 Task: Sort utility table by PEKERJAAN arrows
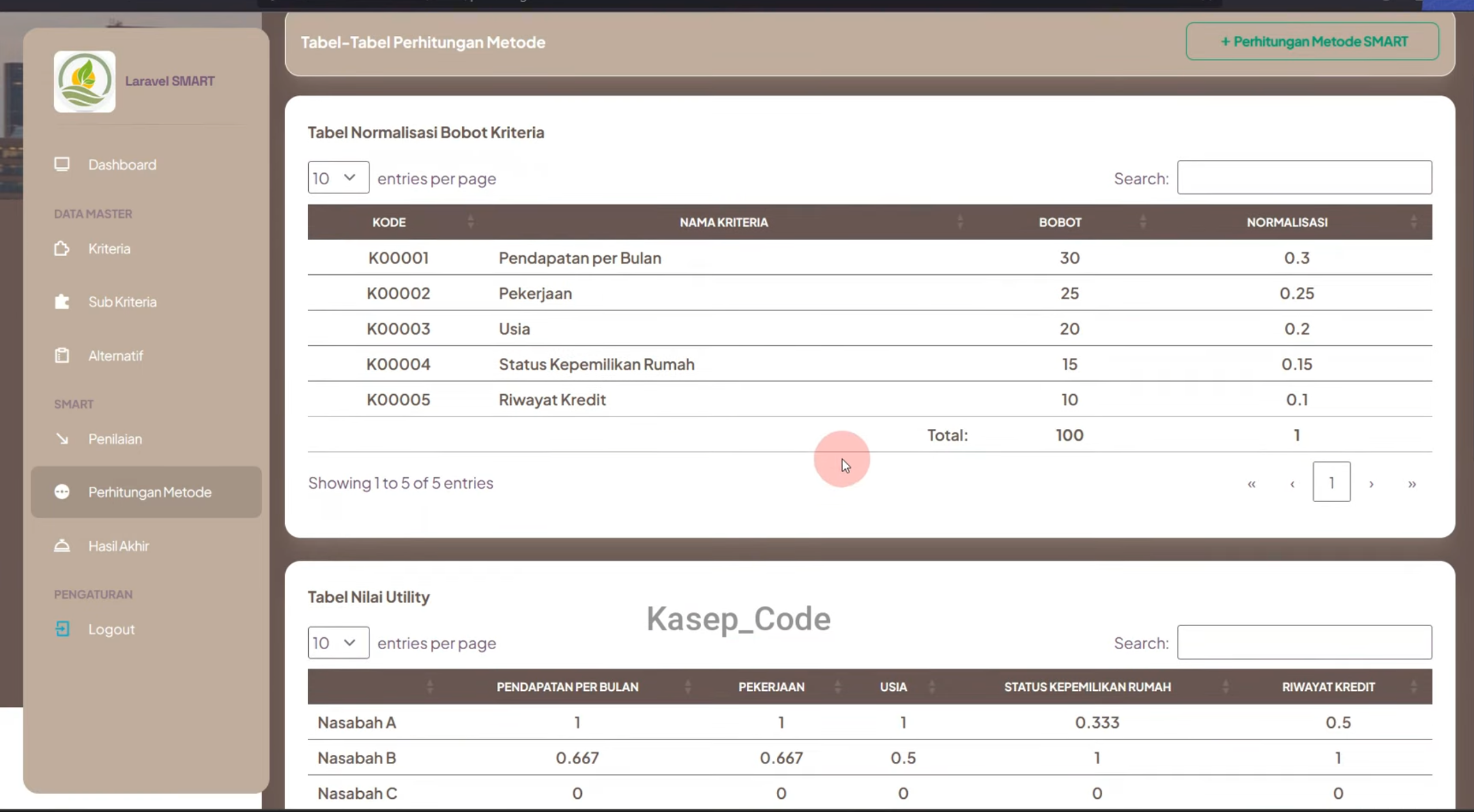[837, 687]
